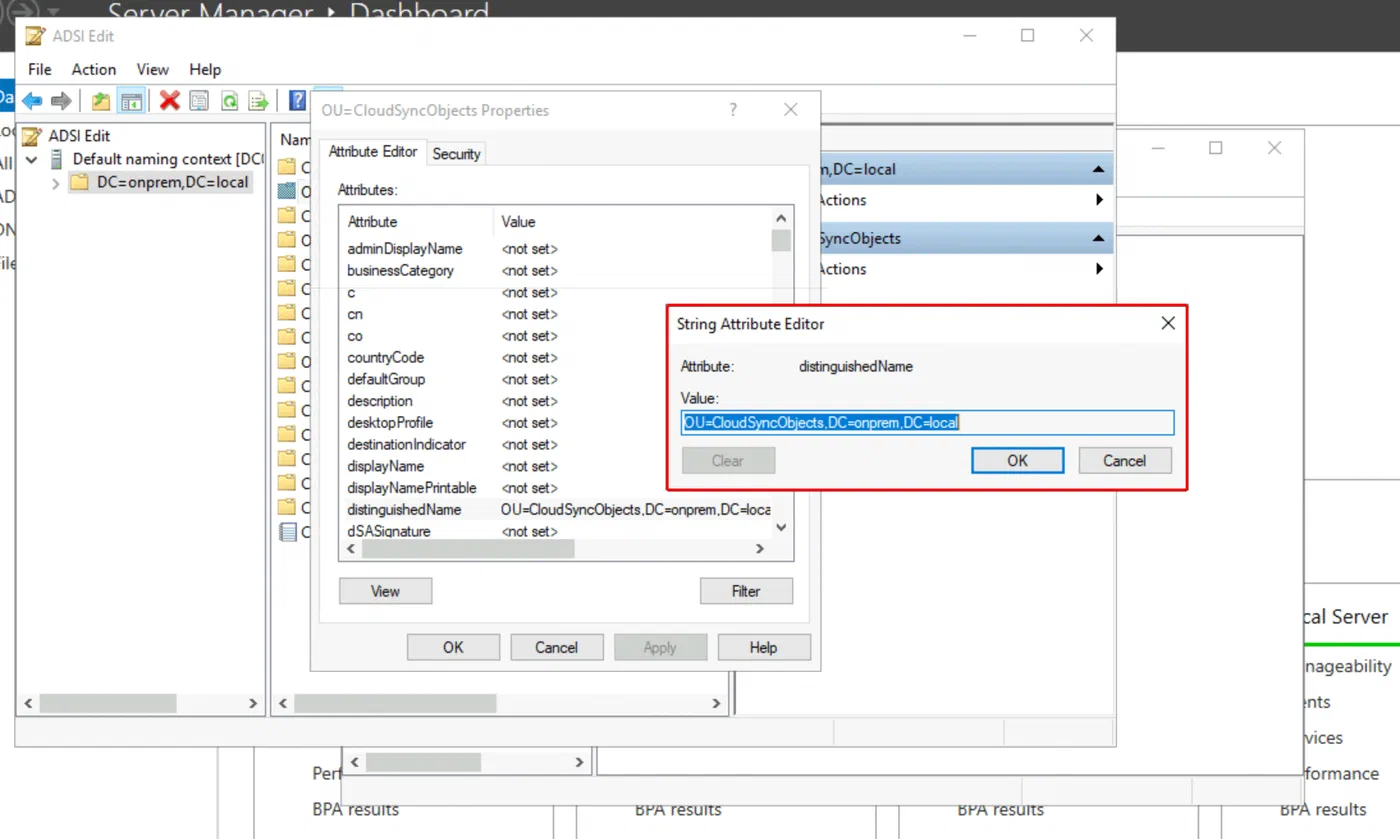Click the green Refresh toolbar icon
Screen dimensions: 1400x839
click(x=229, y=100)
